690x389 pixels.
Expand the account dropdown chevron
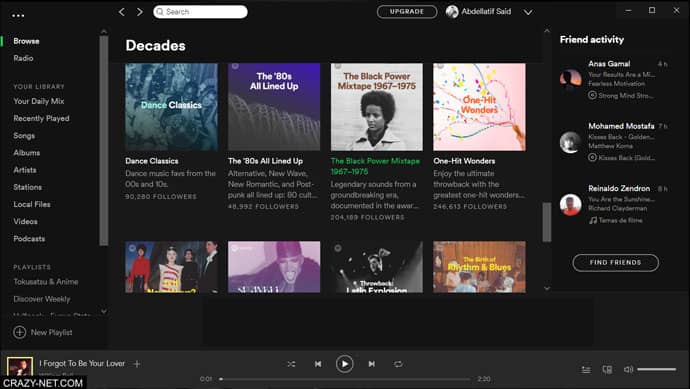(528, 12)
